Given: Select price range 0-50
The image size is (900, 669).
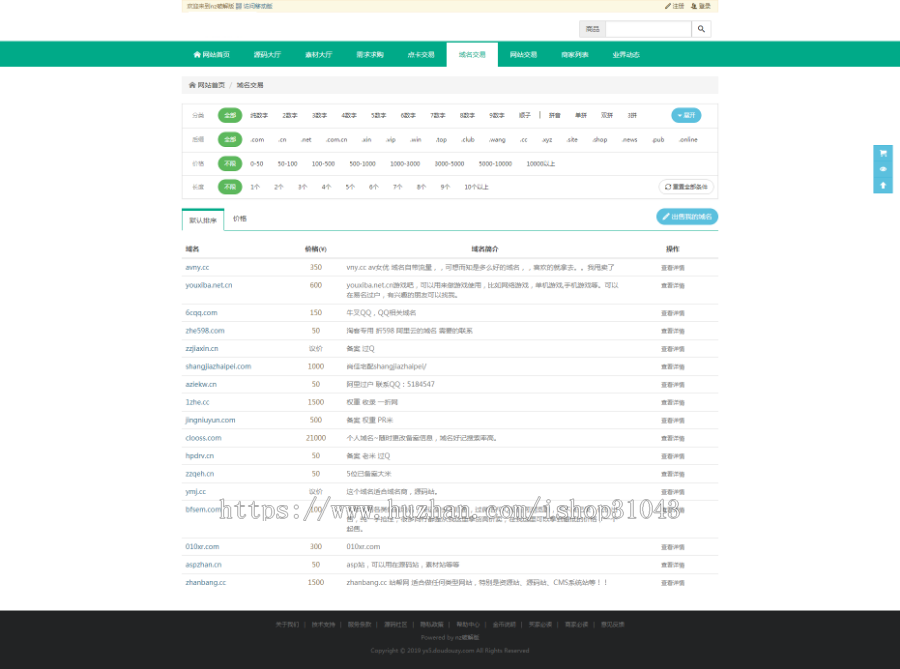Looking at the screenshot, I should coord(257,164).
